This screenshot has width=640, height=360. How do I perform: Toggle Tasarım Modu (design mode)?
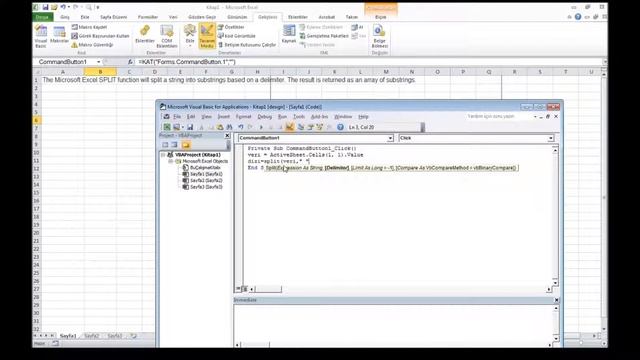pyautogui.click(x=207, y=36)
